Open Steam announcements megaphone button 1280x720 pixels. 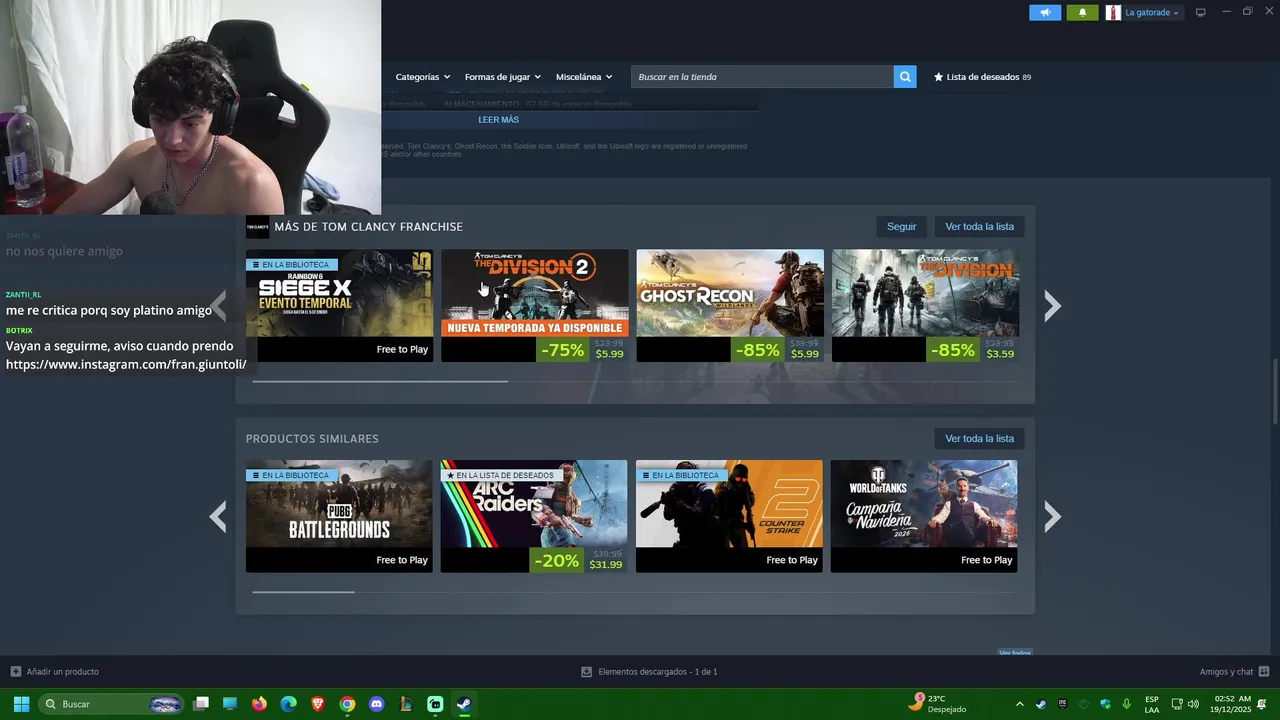pos(1045,13)
